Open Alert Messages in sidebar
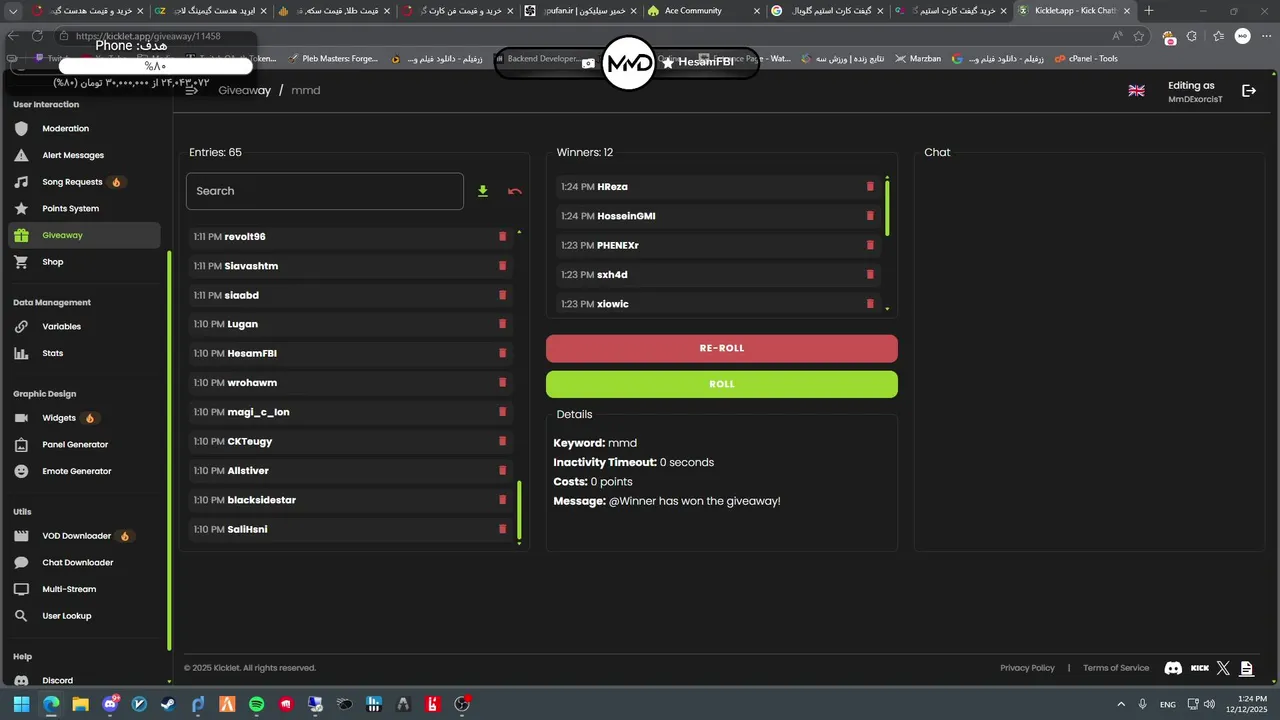The height and width of the screenshot is (720, 1280). coord(84,155)
